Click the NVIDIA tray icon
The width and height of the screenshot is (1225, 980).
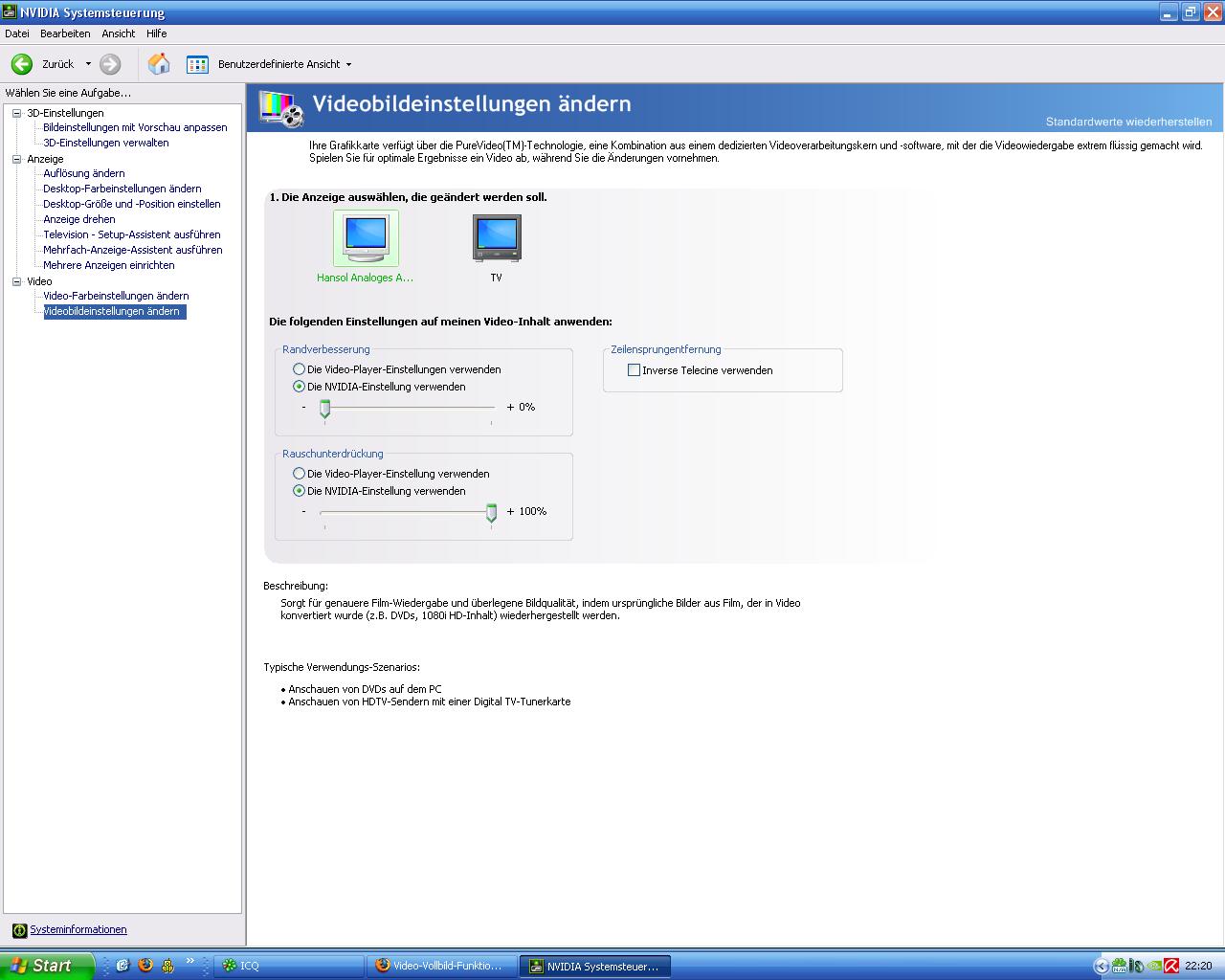(x=1154, y=967)
